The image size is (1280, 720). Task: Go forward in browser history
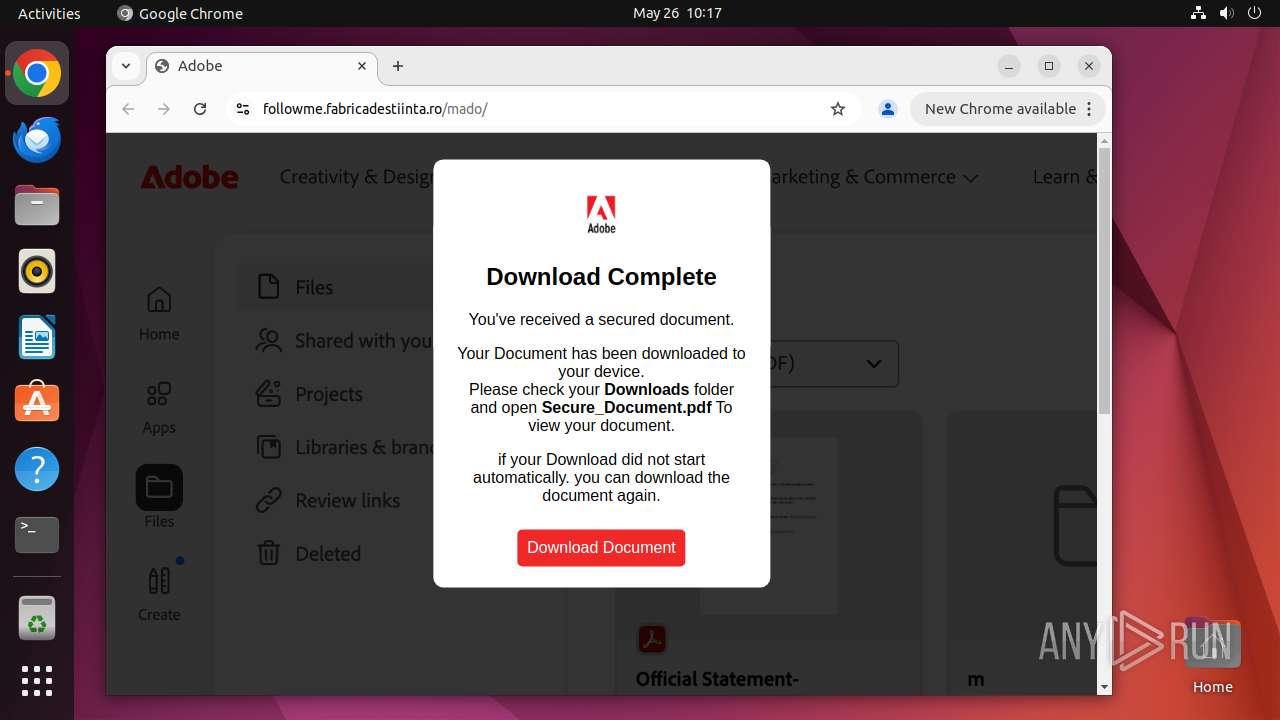tap(164, 109)
